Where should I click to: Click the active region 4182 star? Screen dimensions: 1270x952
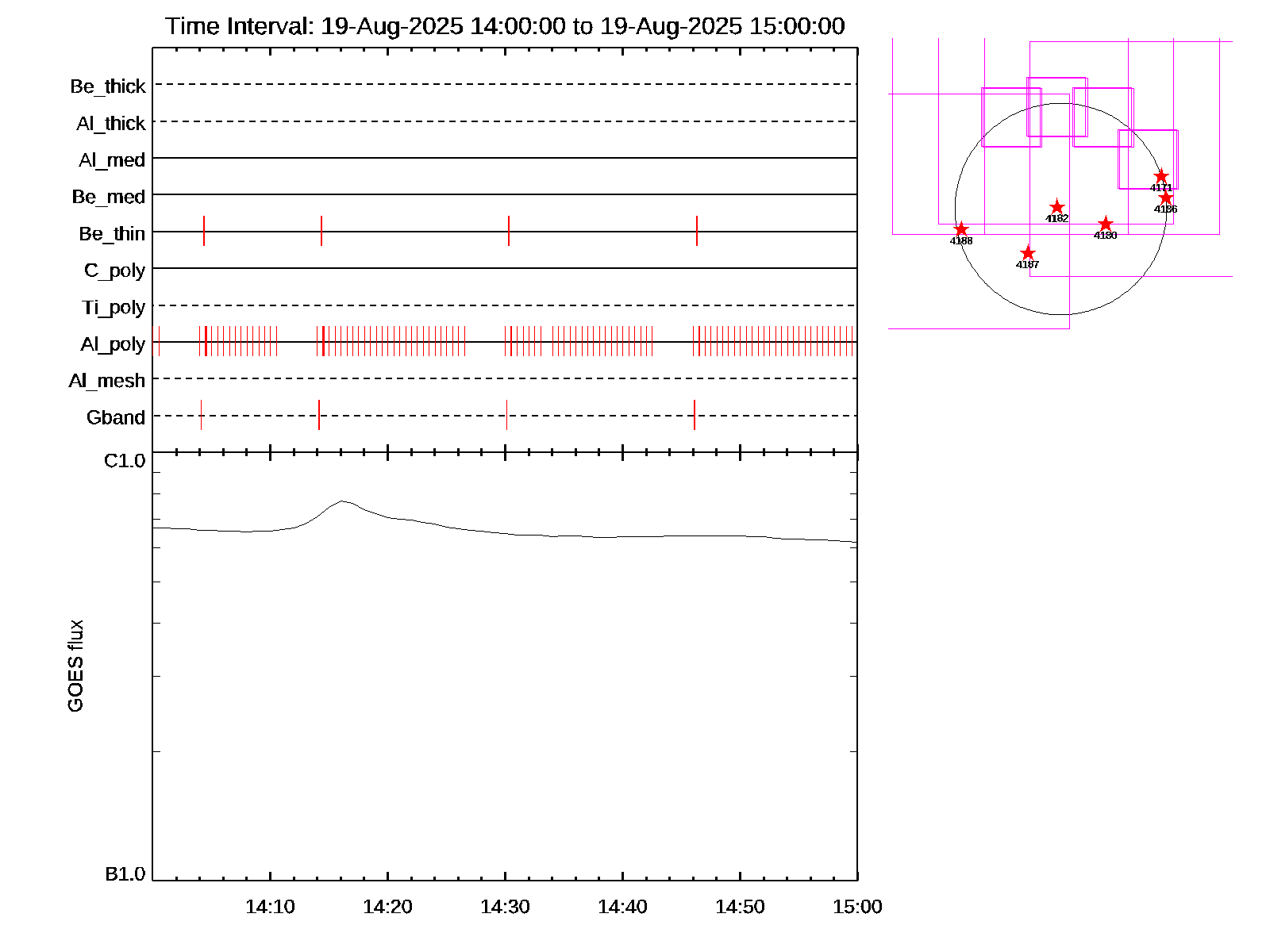(x=1056, y=207)
